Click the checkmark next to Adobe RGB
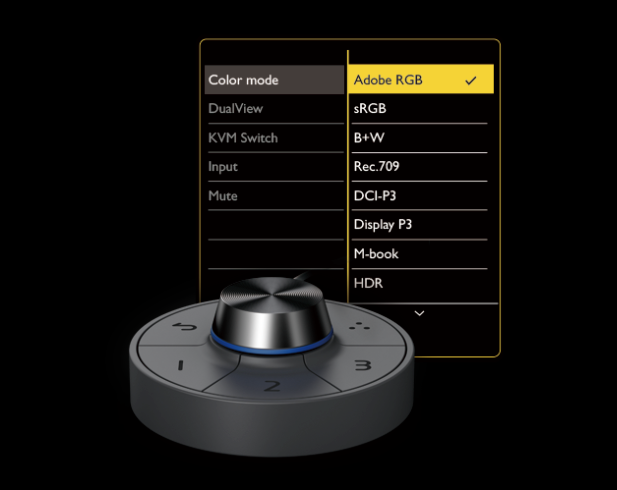This screenshot has height=490, width=617. pyautogui.click(x=471, y=81)
